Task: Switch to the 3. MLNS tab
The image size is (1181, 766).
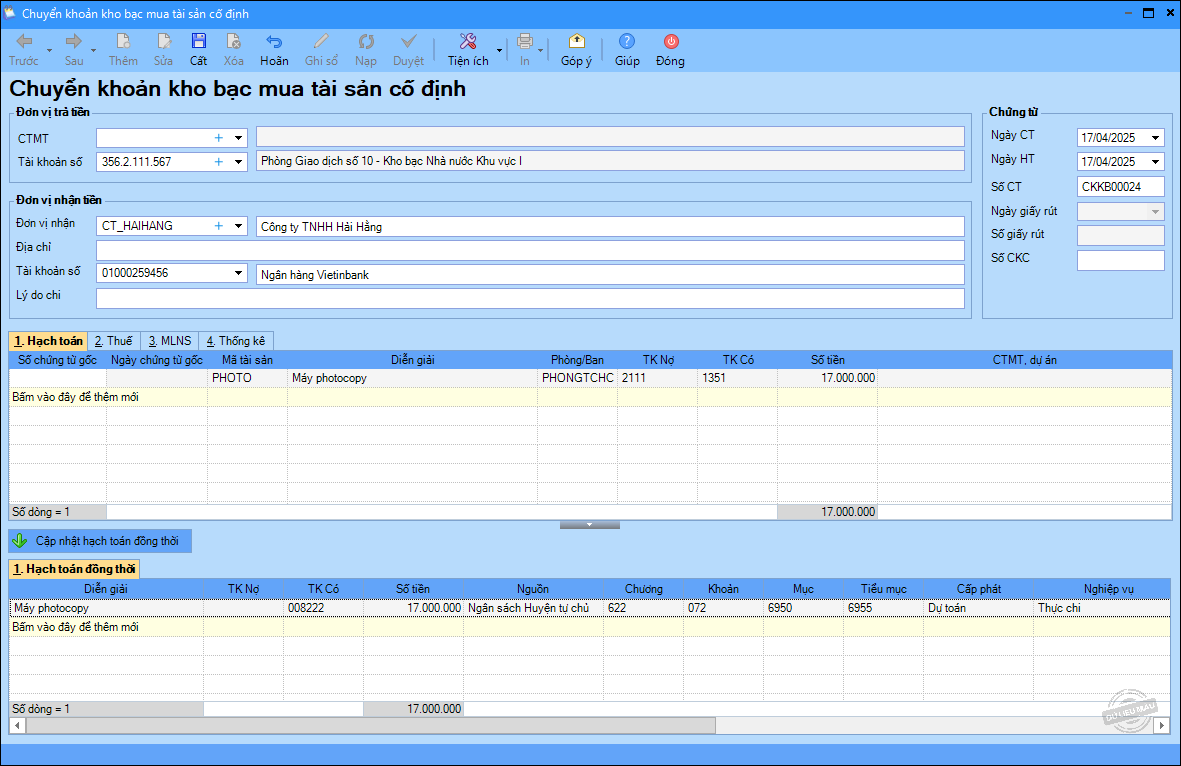Action: click(169, 340)
